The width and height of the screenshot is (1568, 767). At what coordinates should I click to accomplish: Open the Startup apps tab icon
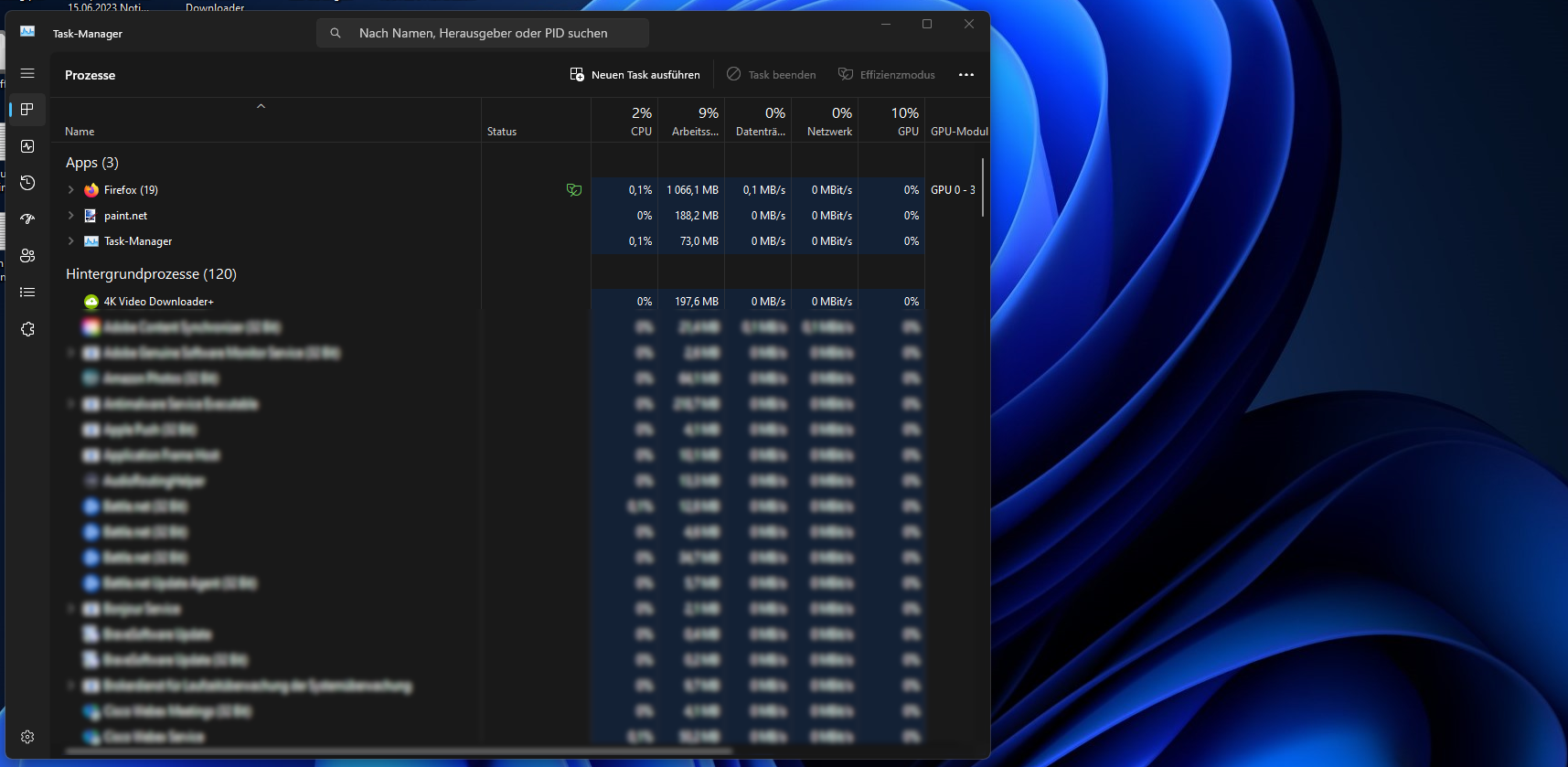coord(27,219)
